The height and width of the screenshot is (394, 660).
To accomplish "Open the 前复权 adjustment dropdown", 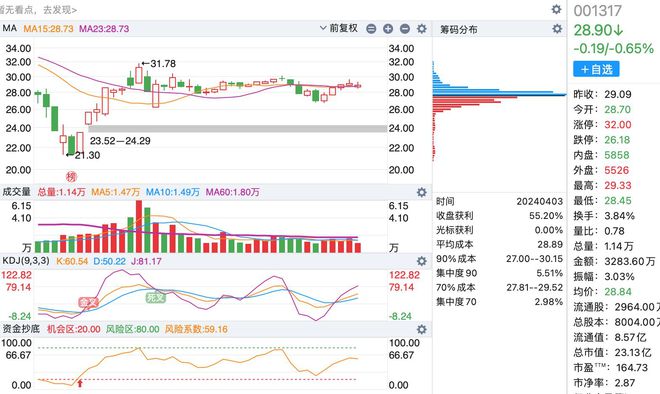I will 339,28.
